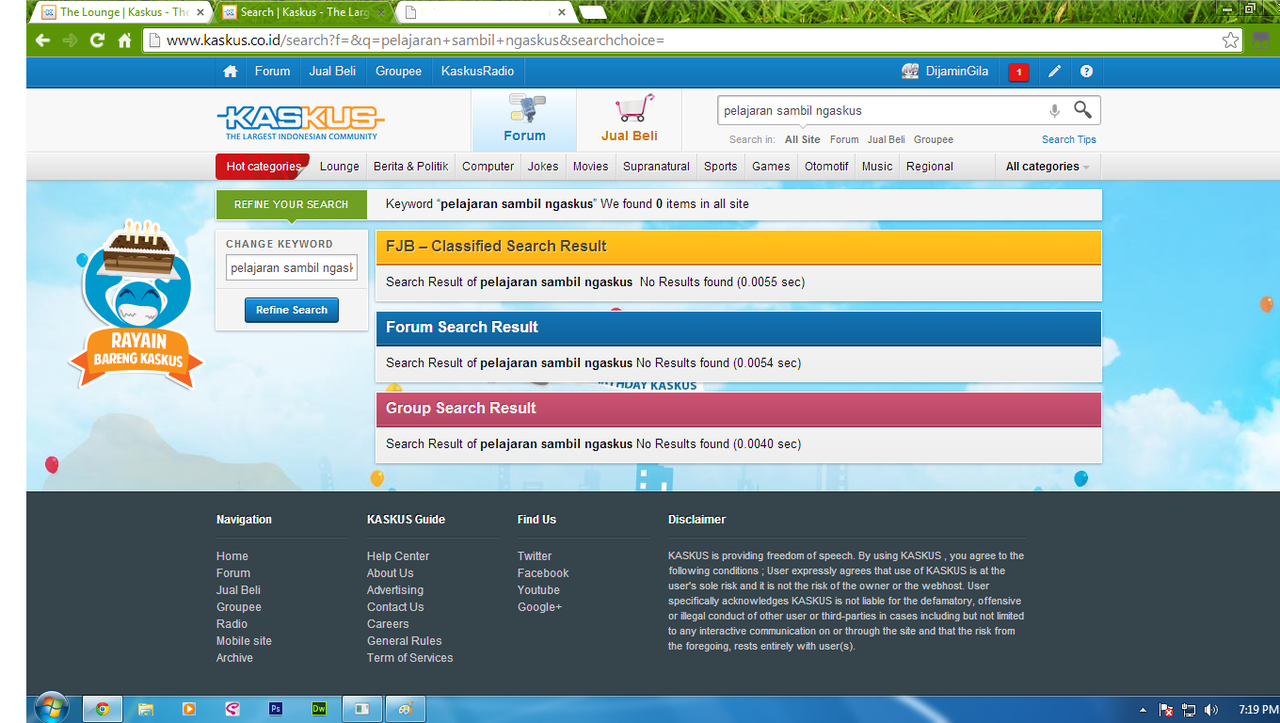
Task: Click the Paint taskbar icon
Action: coord(406,709)
